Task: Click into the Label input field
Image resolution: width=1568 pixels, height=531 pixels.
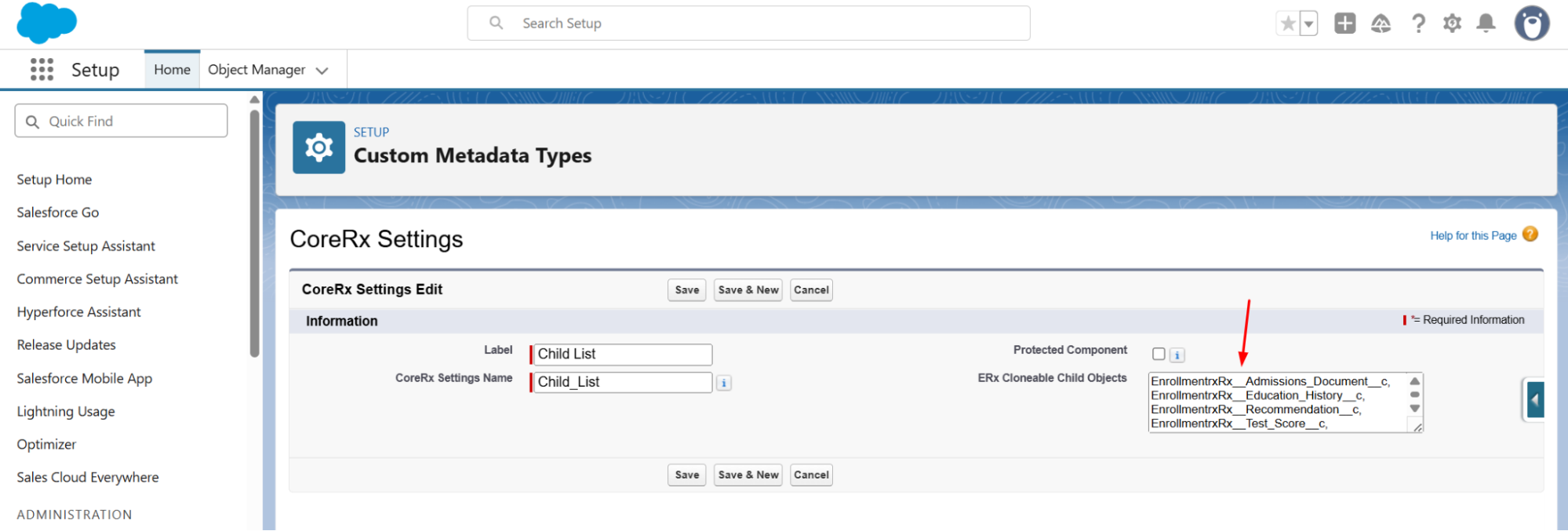Action: (x=623, y=355)
